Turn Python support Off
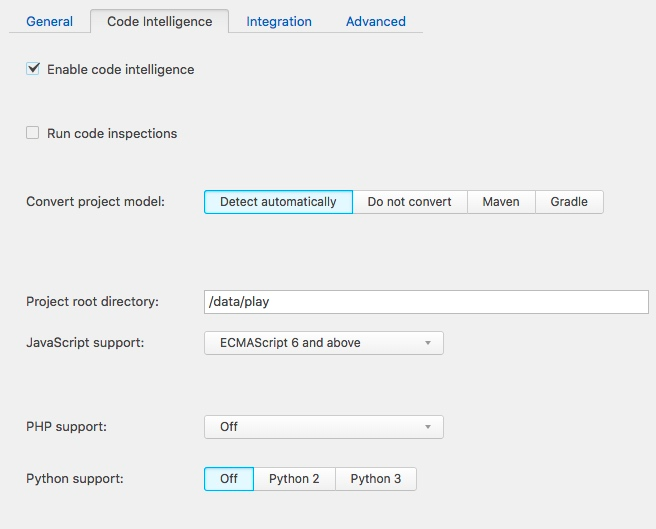The width and height of the screenshot is (656, 529). [229, 479]
